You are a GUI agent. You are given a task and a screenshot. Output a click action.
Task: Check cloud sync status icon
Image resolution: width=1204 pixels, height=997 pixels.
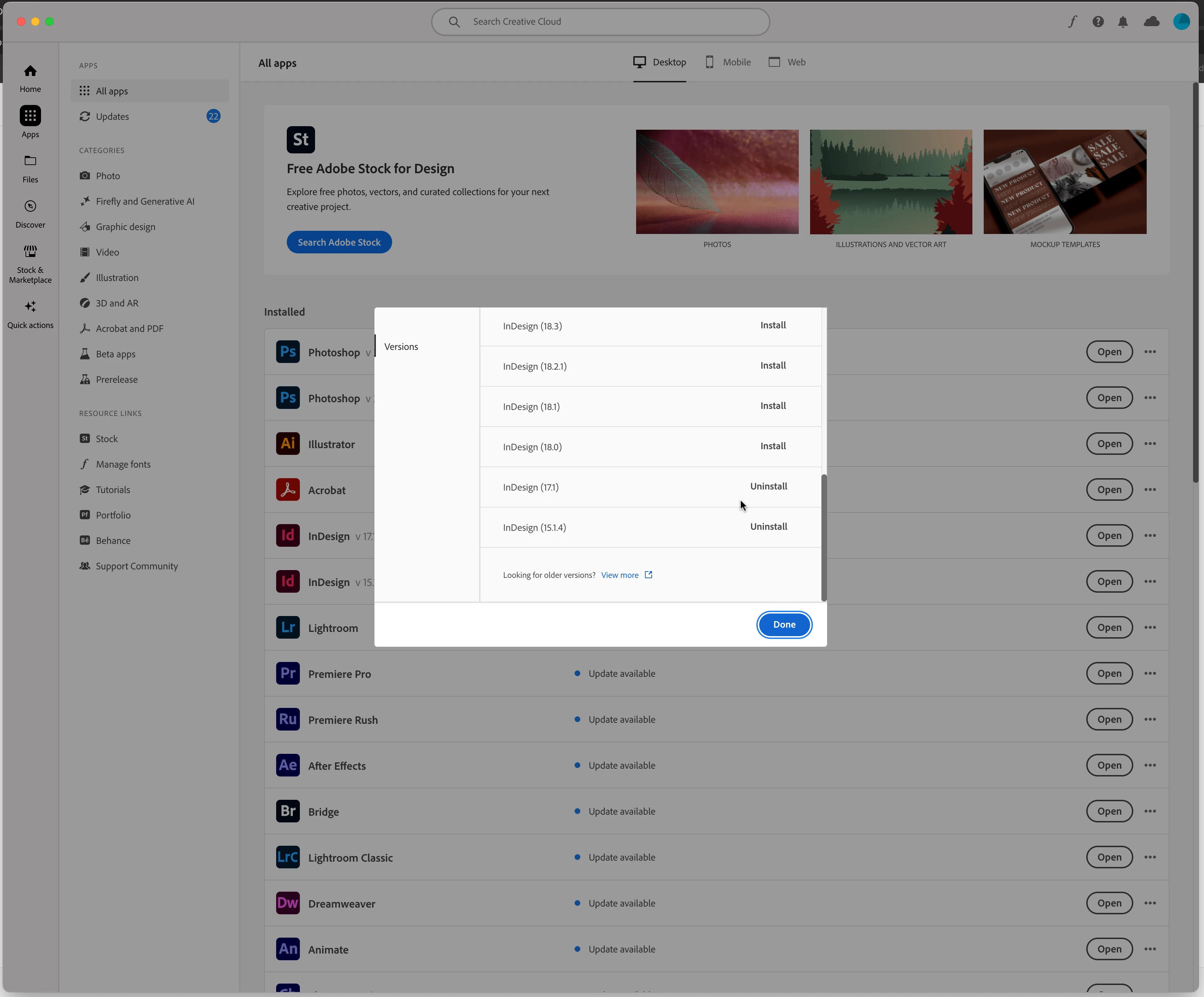coord(1151,22)
